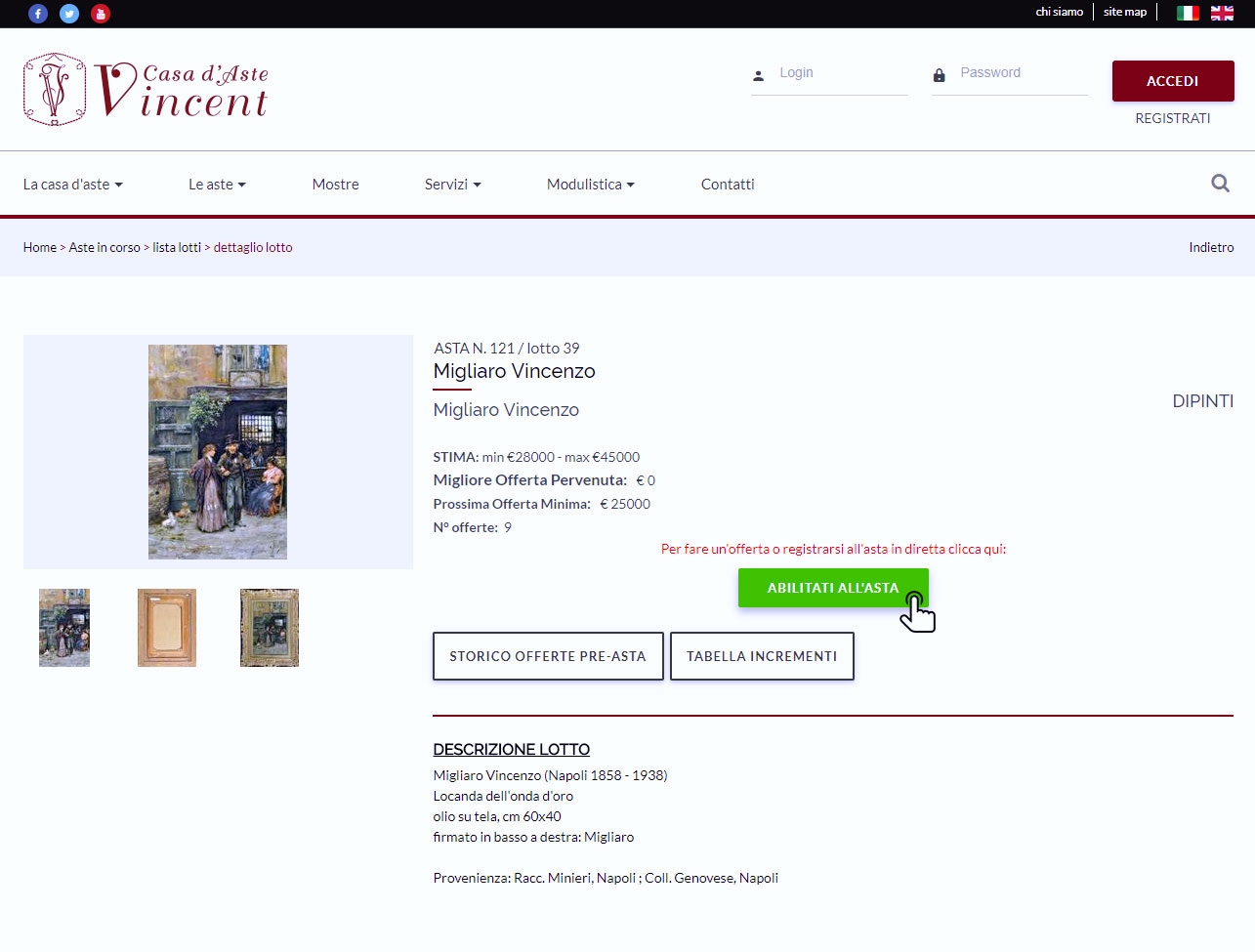
Task: Click the N° offerte: 9 line
Action: coord(473,527)
